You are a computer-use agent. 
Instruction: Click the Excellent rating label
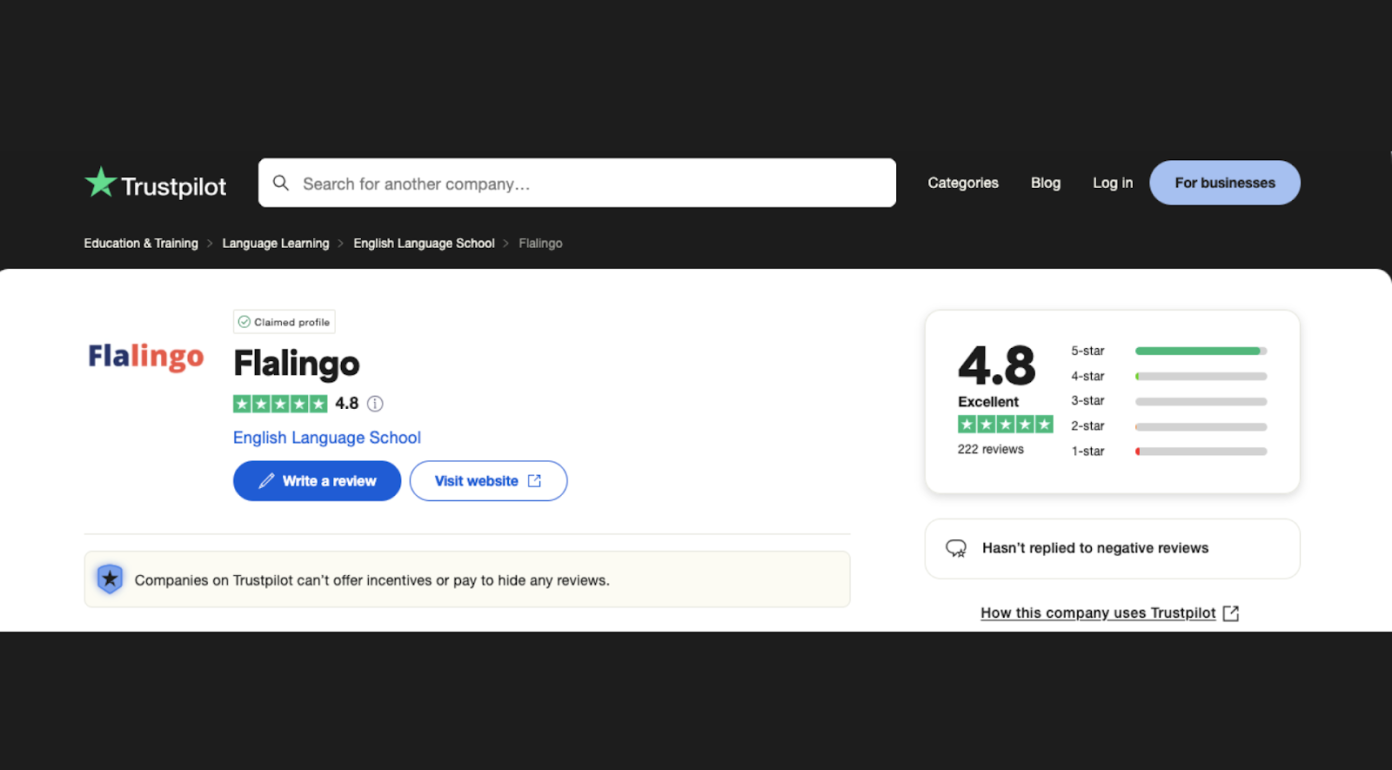988,402
